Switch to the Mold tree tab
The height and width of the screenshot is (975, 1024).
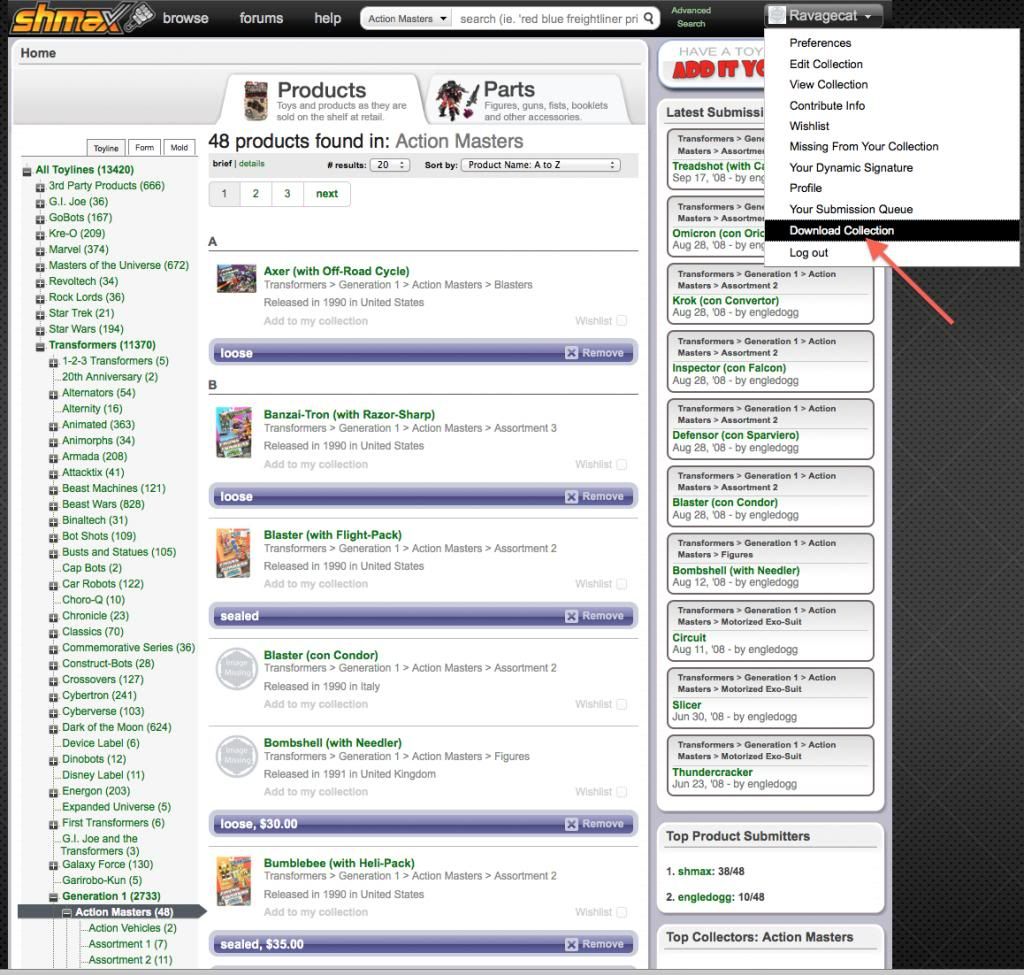[179, 148]
